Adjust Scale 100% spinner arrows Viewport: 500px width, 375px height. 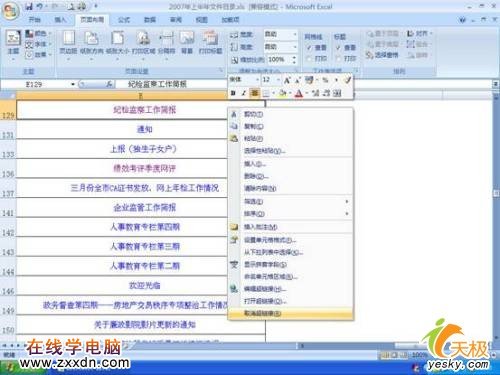(x=294, y=60)
